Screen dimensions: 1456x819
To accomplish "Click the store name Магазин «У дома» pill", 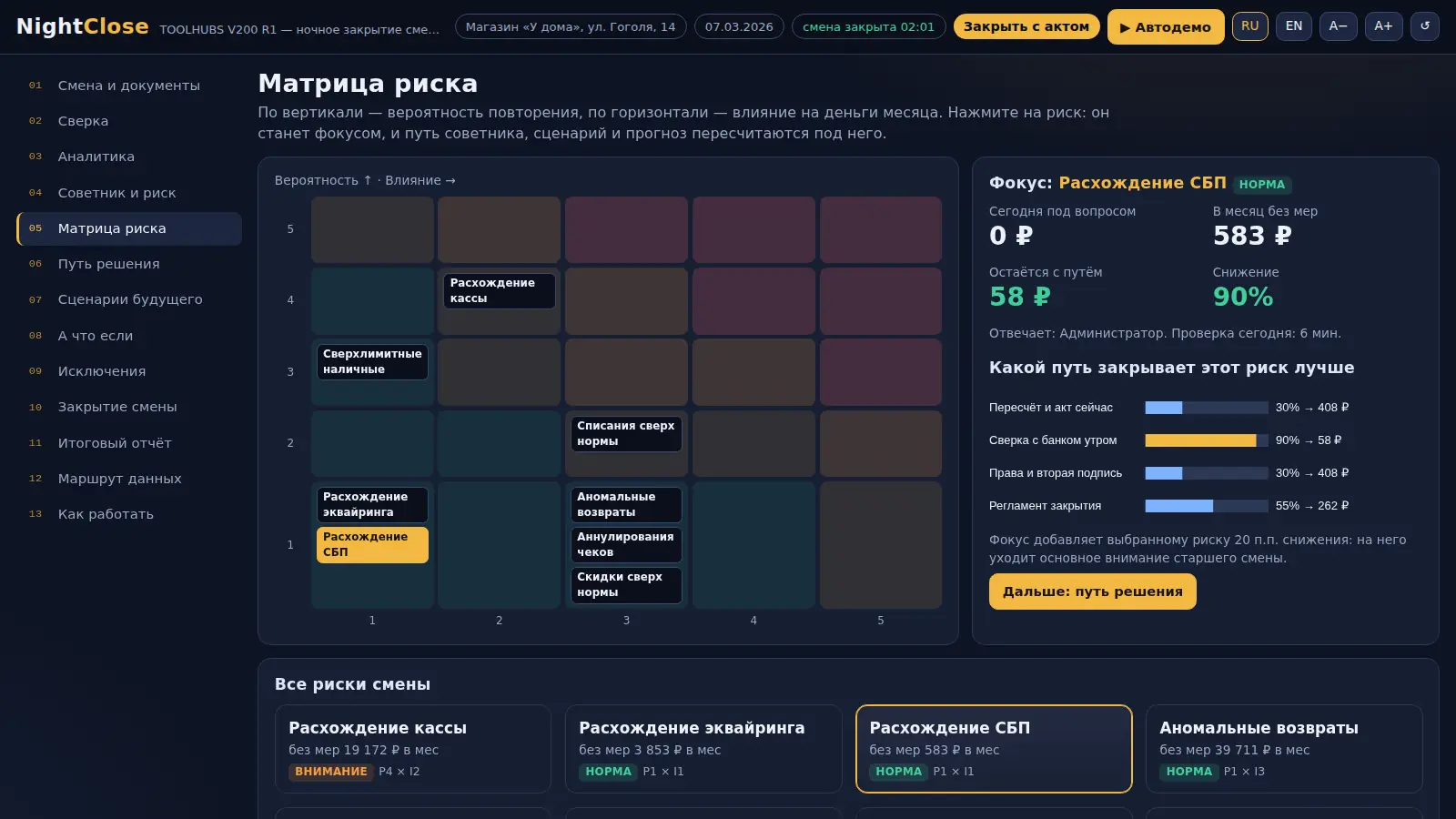I will tap(571, 26).
